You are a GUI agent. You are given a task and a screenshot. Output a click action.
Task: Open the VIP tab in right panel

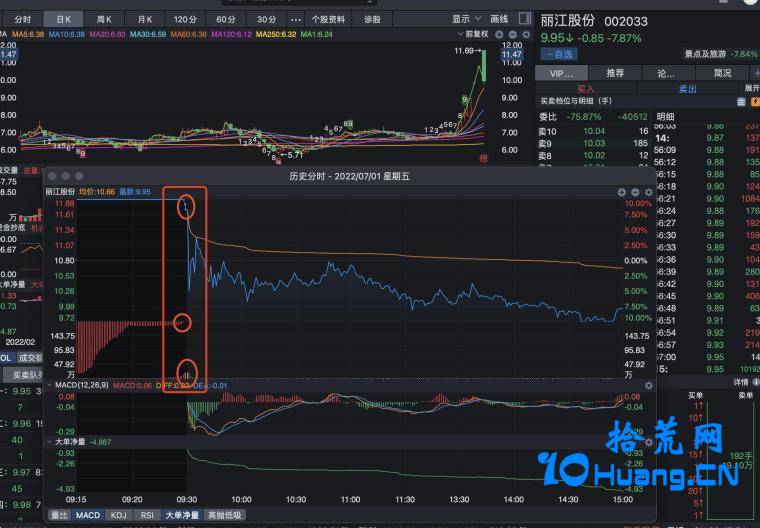561,73
